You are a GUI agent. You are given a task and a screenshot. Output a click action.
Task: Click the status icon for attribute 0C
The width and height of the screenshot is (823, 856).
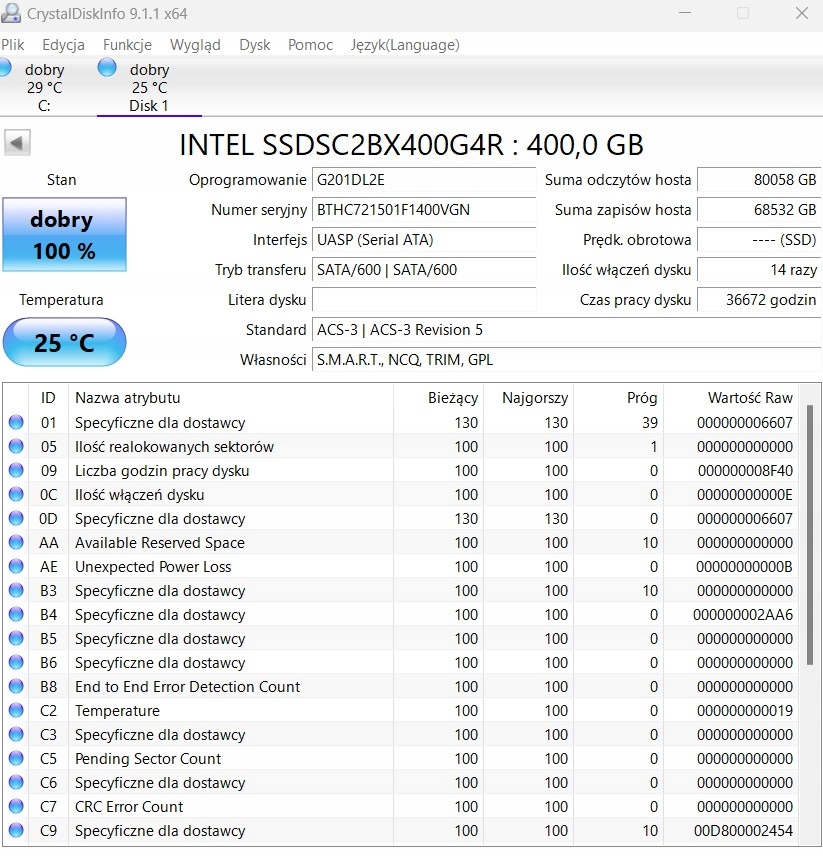click(16, 494)
